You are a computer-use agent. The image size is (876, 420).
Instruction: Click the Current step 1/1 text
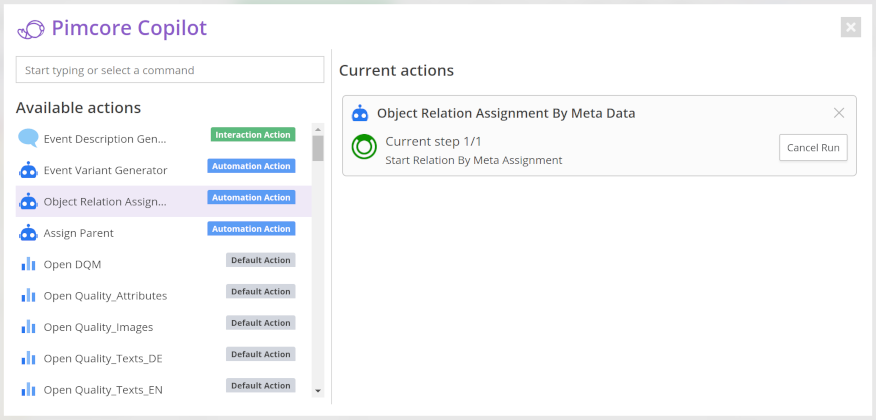coord(434,141)
